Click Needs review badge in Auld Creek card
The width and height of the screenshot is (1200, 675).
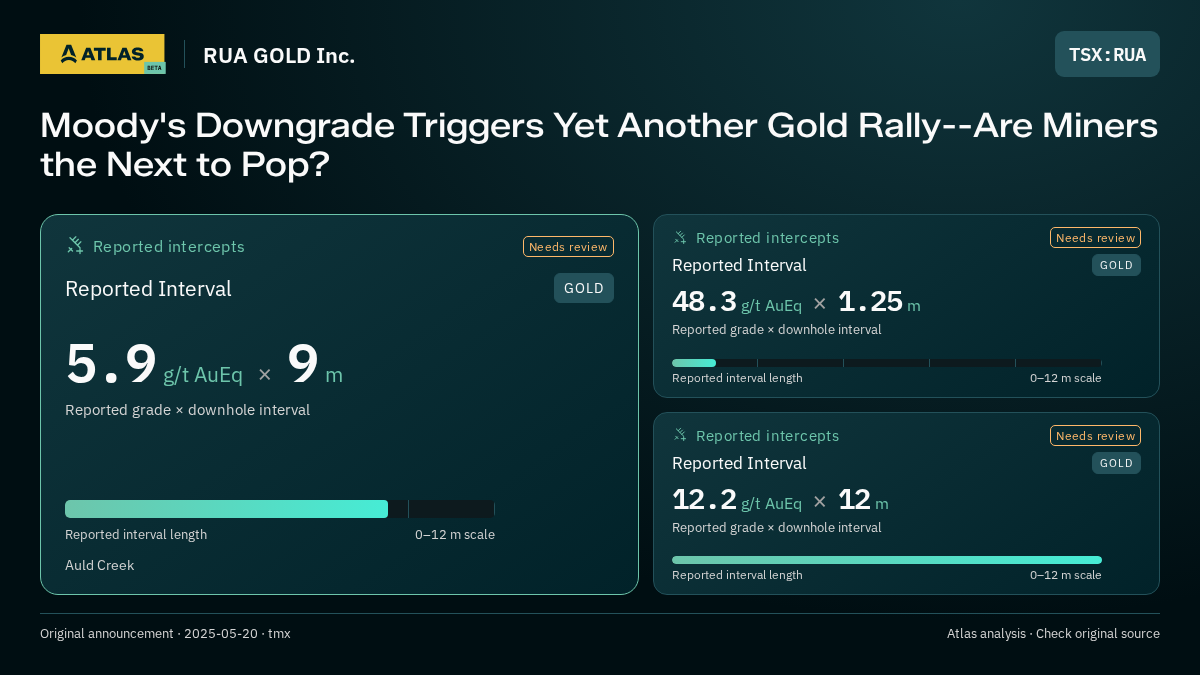[x=568, y=247]
